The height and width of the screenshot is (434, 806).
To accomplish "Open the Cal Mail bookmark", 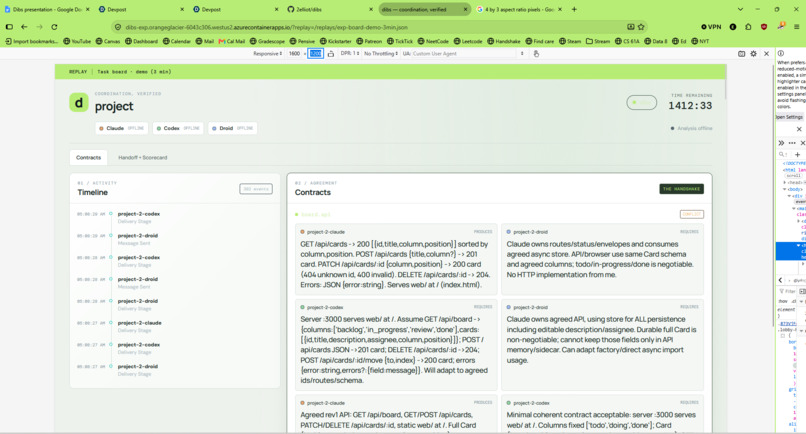I will pyautogui.click(x=232, y=41).
